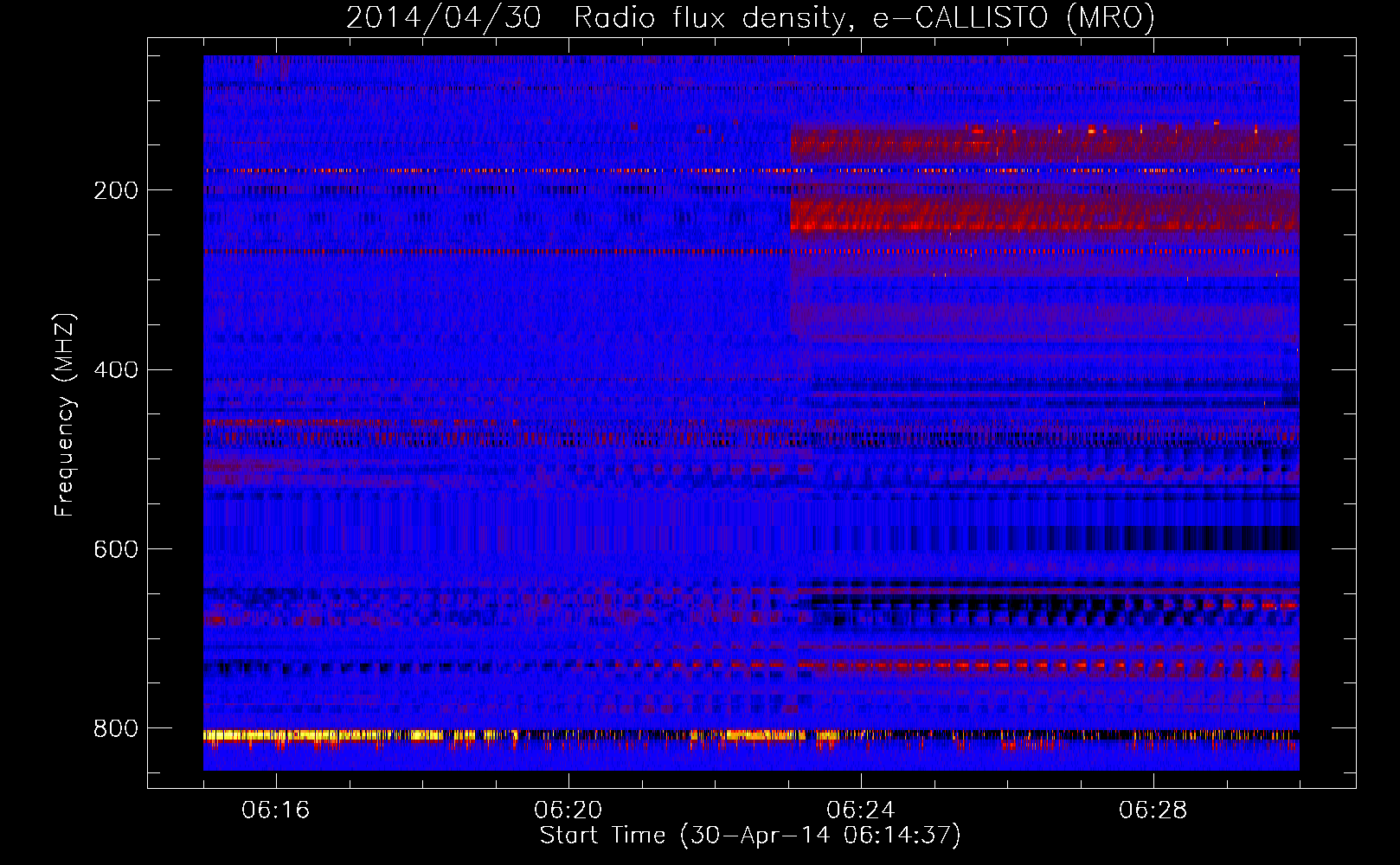Click the 400 frequency tick label
This screenshot has width=1400, height=865.
tap(116, 370)
